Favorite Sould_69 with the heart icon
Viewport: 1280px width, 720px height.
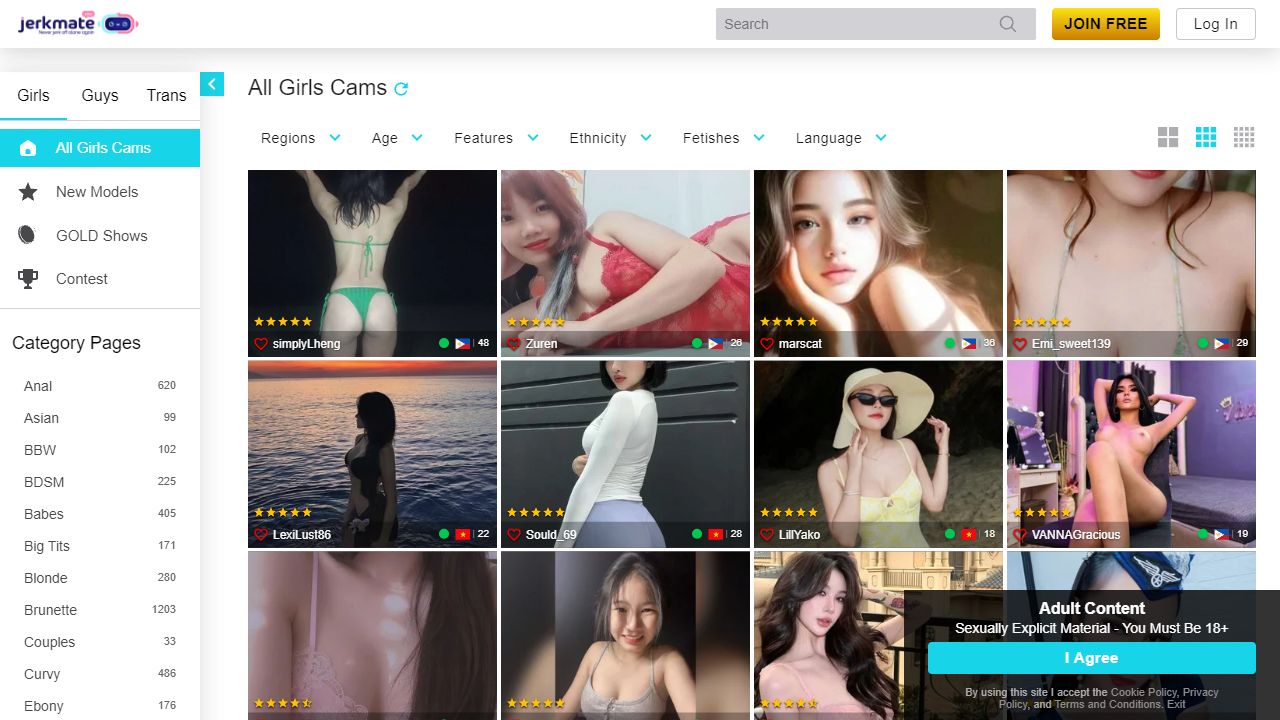pos(514,534)
